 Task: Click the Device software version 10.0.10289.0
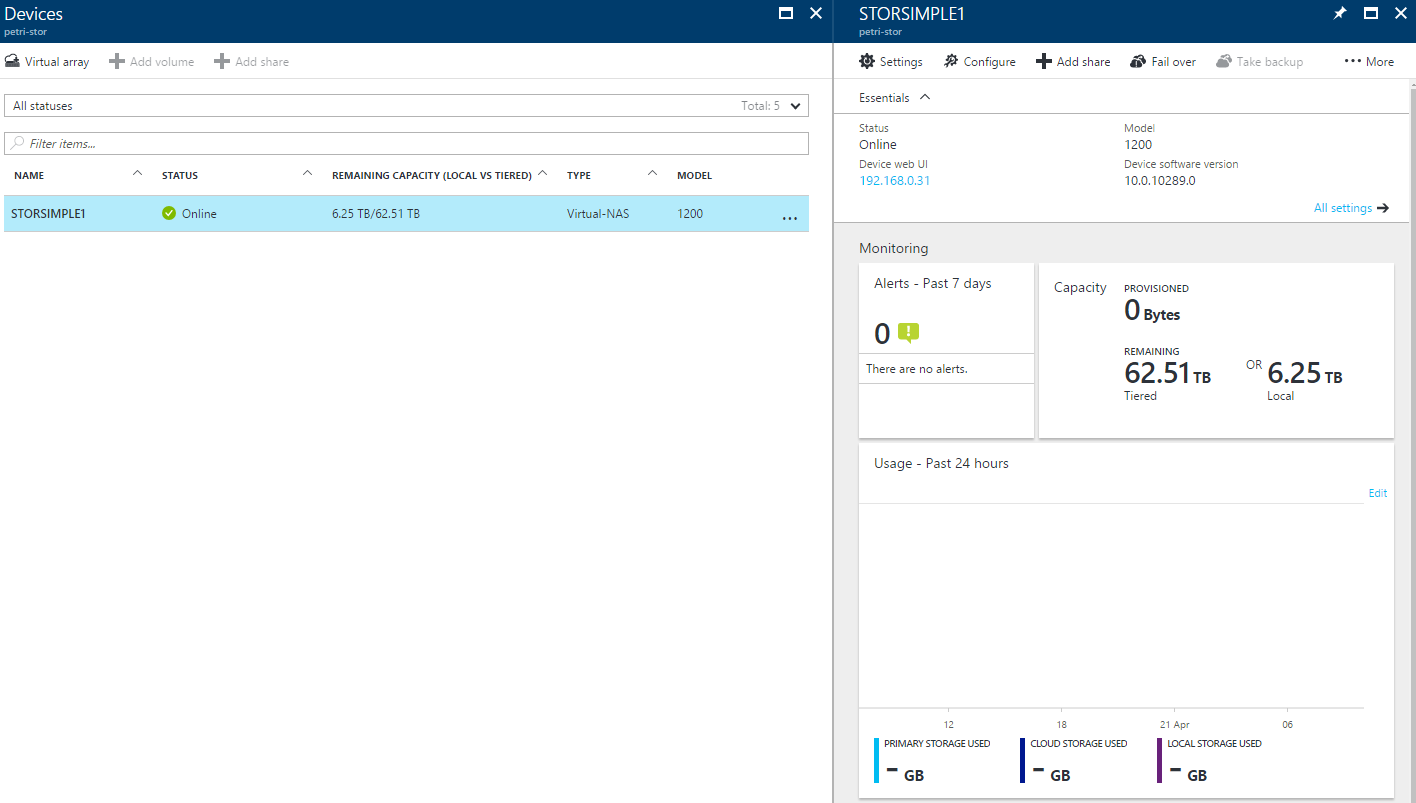pos(1159,181)
